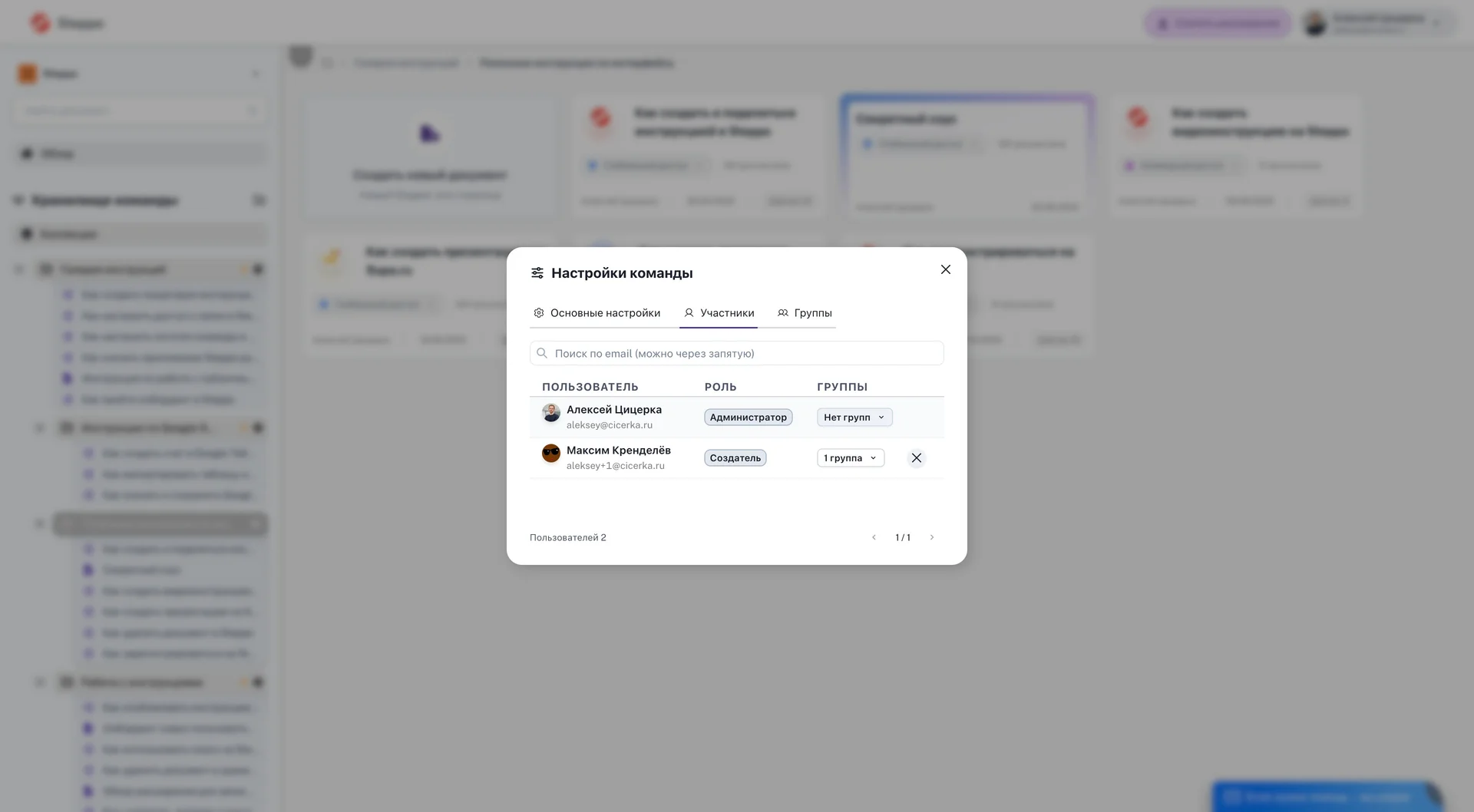Click the sliders icon beside Настройки команды
The width and height of the screenshot is (1474, 812).
click(x=537, y=273)
